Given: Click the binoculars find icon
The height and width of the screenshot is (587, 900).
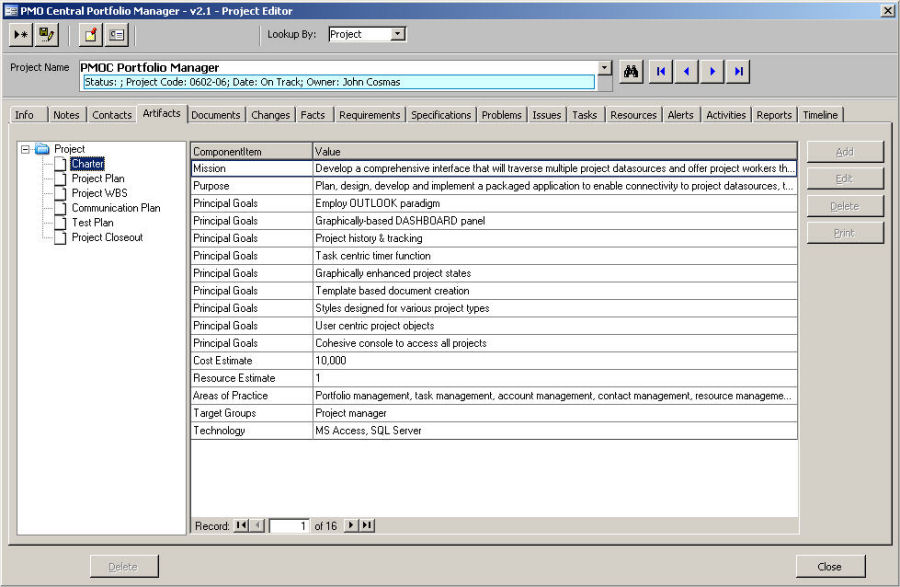Looking at the screenshot, I should [x=631, y=72].
